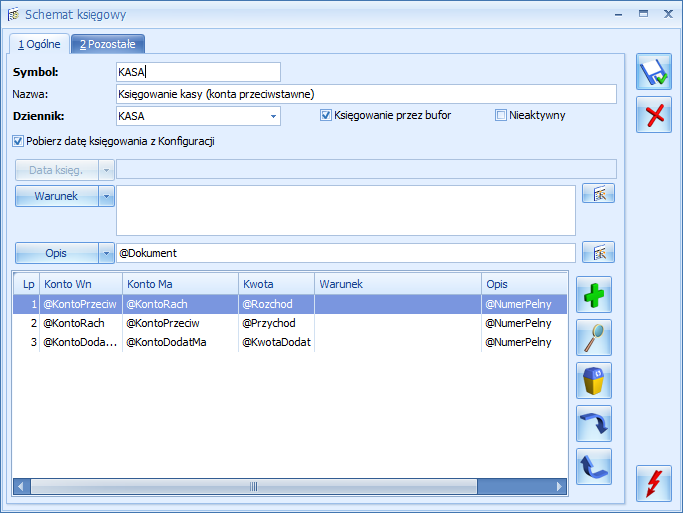Click the Warunek column header in table

[398, 284]
